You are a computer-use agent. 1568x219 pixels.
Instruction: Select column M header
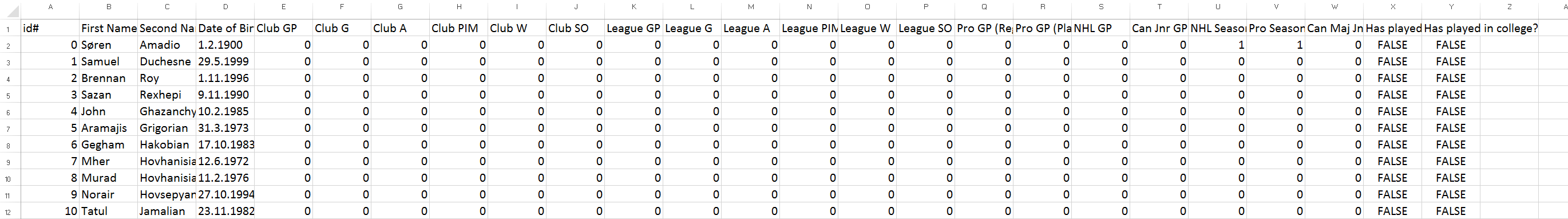click(750, 7)
